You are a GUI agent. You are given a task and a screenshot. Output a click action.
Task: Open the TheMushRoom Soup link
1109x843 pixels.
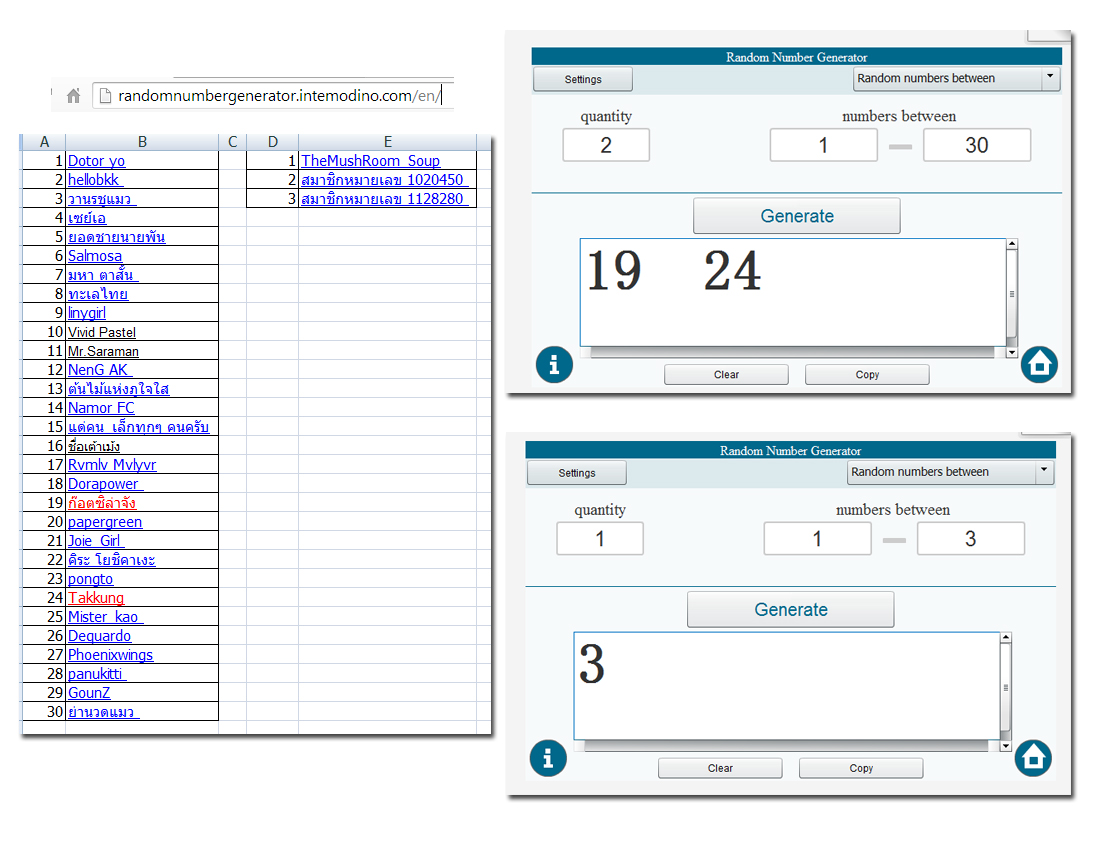(x=371, y=161)
